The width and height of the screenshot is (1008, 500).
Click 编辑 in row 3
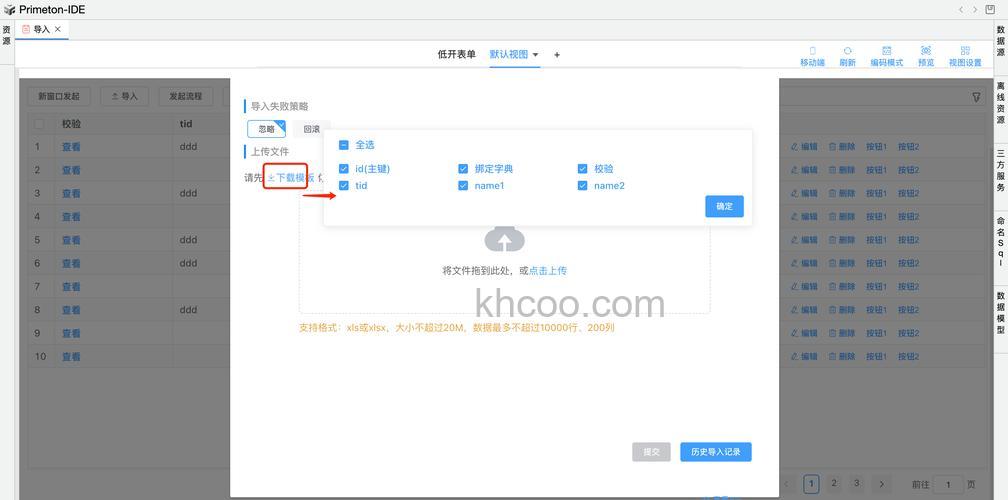804,193
